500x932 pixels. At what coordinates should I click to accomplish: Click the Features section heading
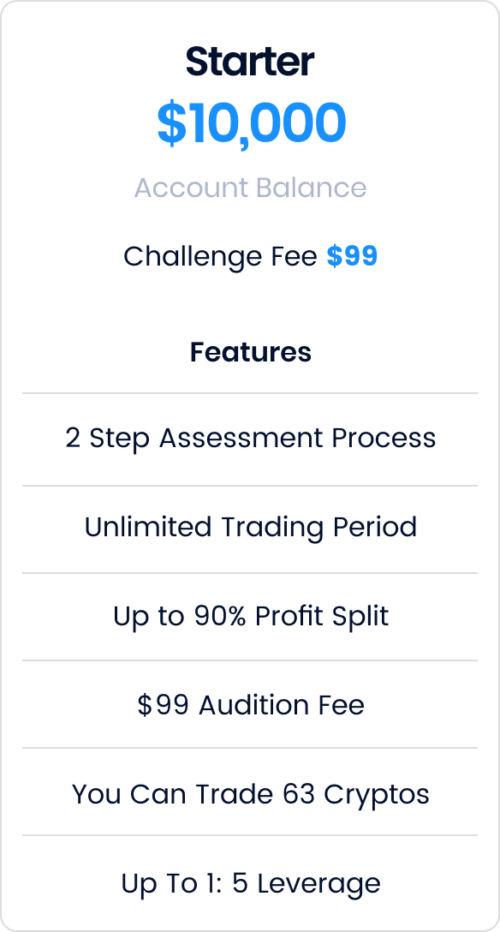tap(250, 352)
